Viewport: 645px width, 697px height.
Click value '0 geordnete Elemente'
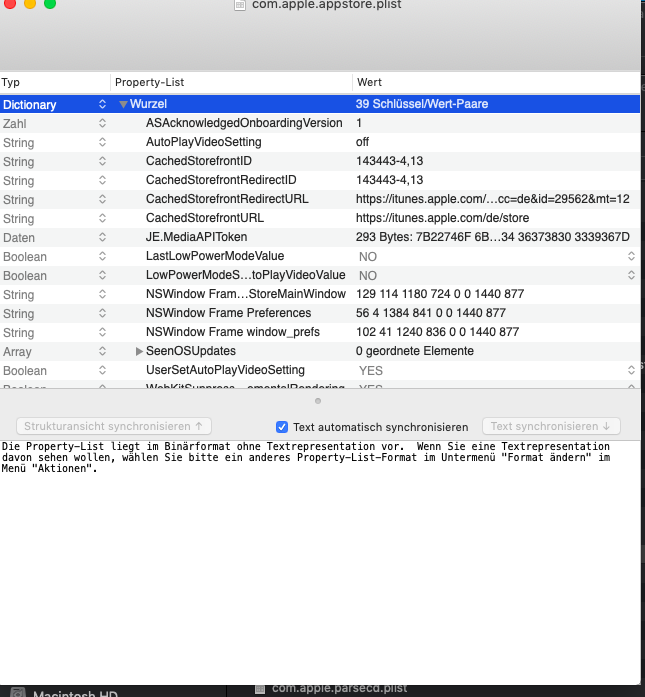click(x=415, y=351)
